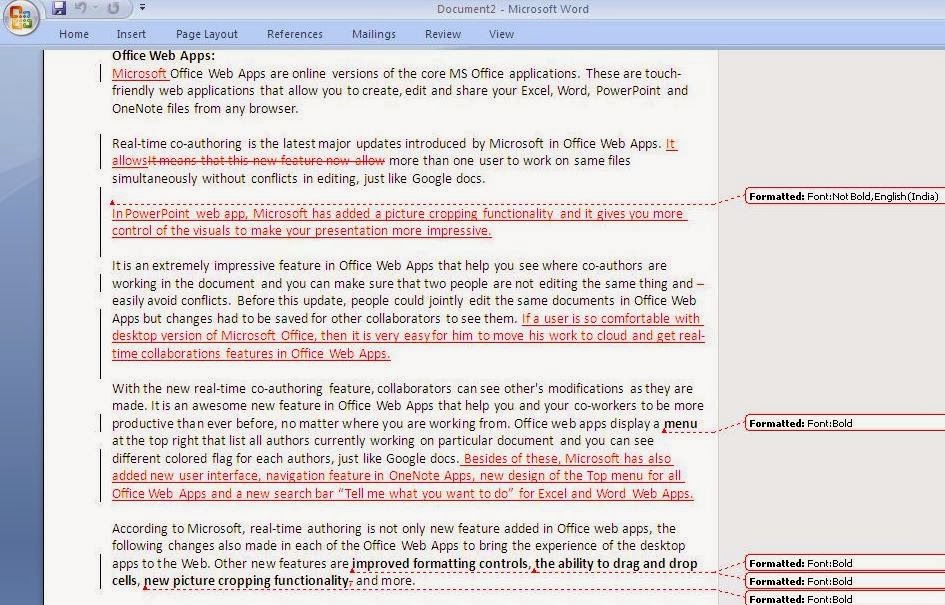
Task: Expand Customize Quick Access Toolbar dropdown
Action: (x=142, y=8)
